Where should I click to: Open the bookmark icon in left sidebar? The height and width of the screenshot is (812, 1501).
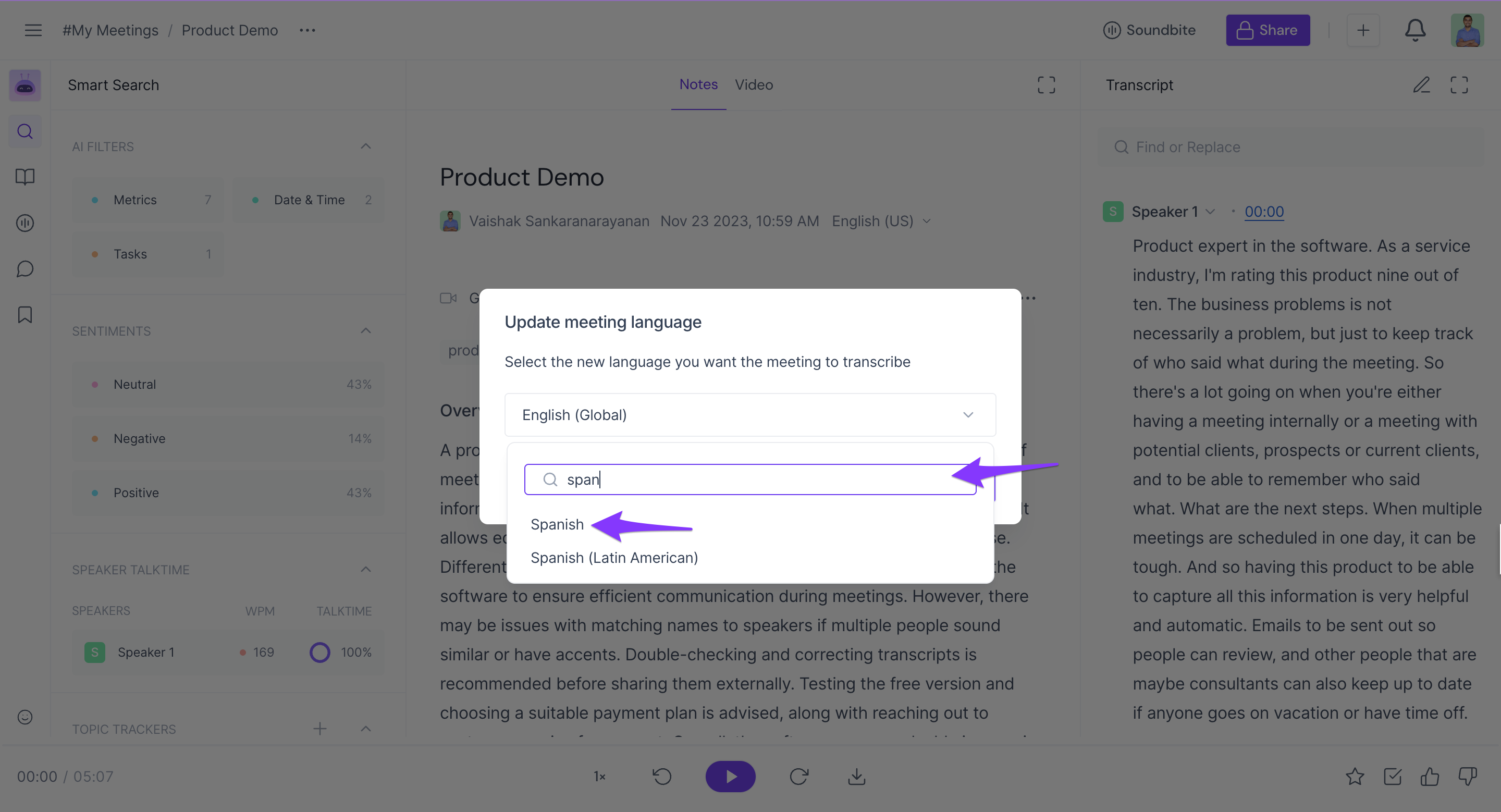pos(24,315)
